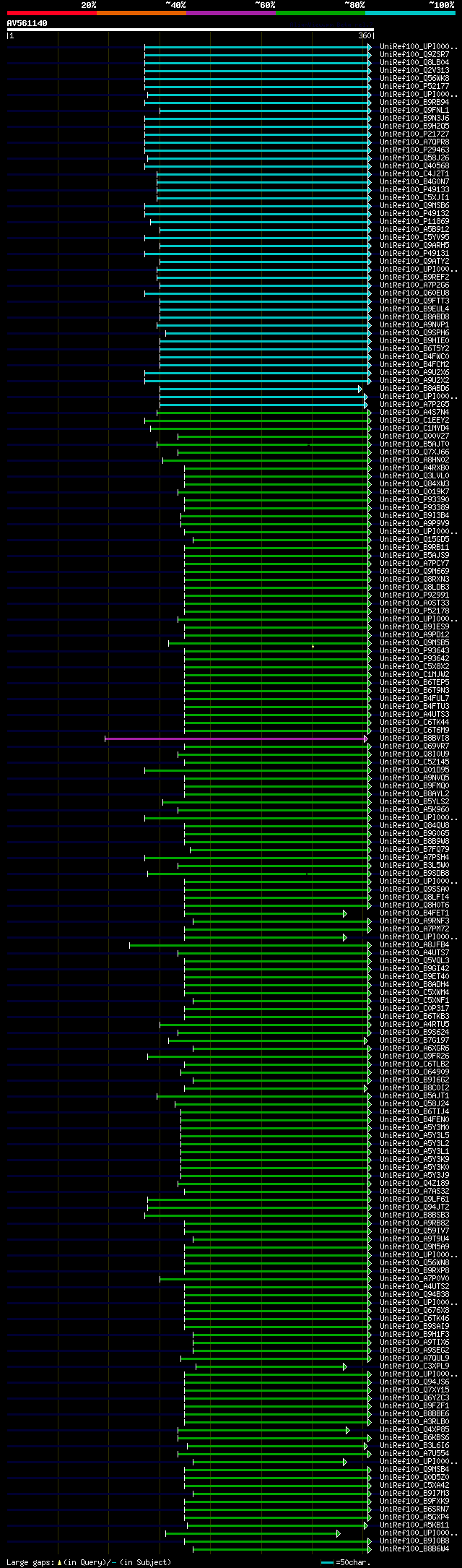Select hit label UniRef100_P11869
The height and width of the screenshot is (1568, 462).
click(414, 221)
